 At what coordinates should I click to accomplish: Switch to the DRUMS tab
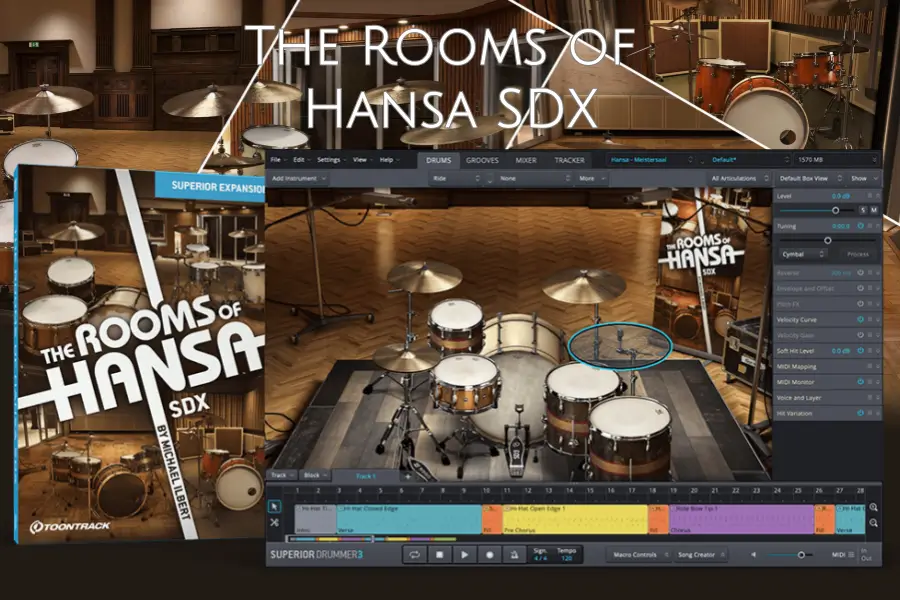coord(439,160)
